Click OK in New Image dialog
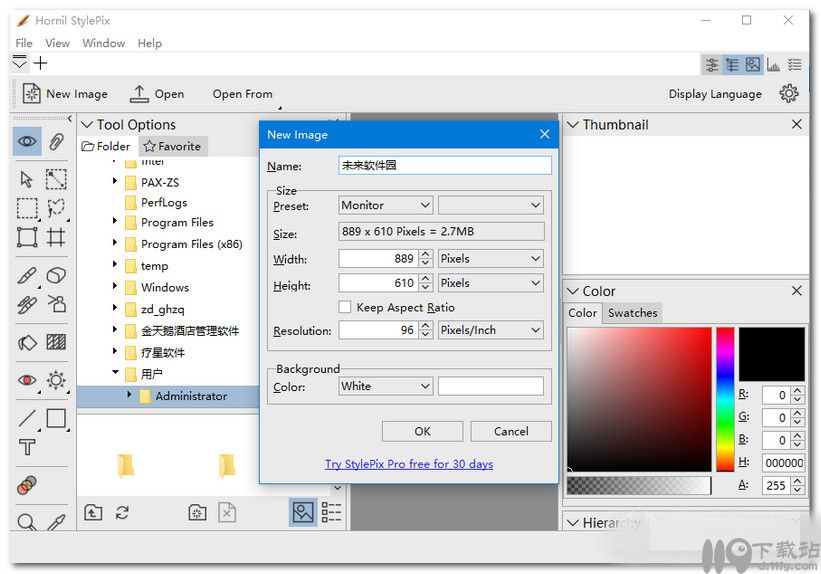The width and height of the screenshot is (821, 574). [x=423, y=431]
